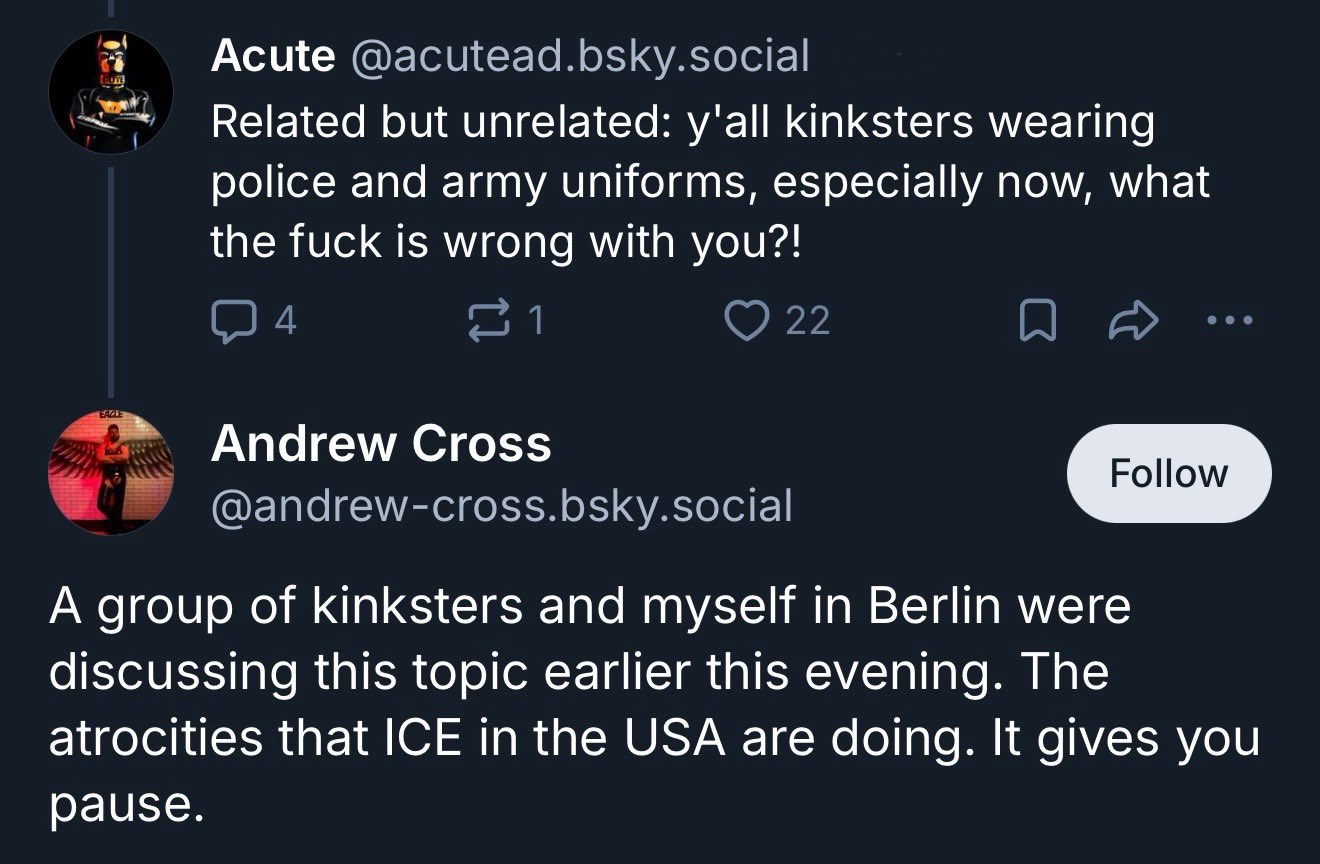The height and width of the screenshot is (864, 1320).
Task: Follow Andrew Cross
Action: click(1169, 473)
